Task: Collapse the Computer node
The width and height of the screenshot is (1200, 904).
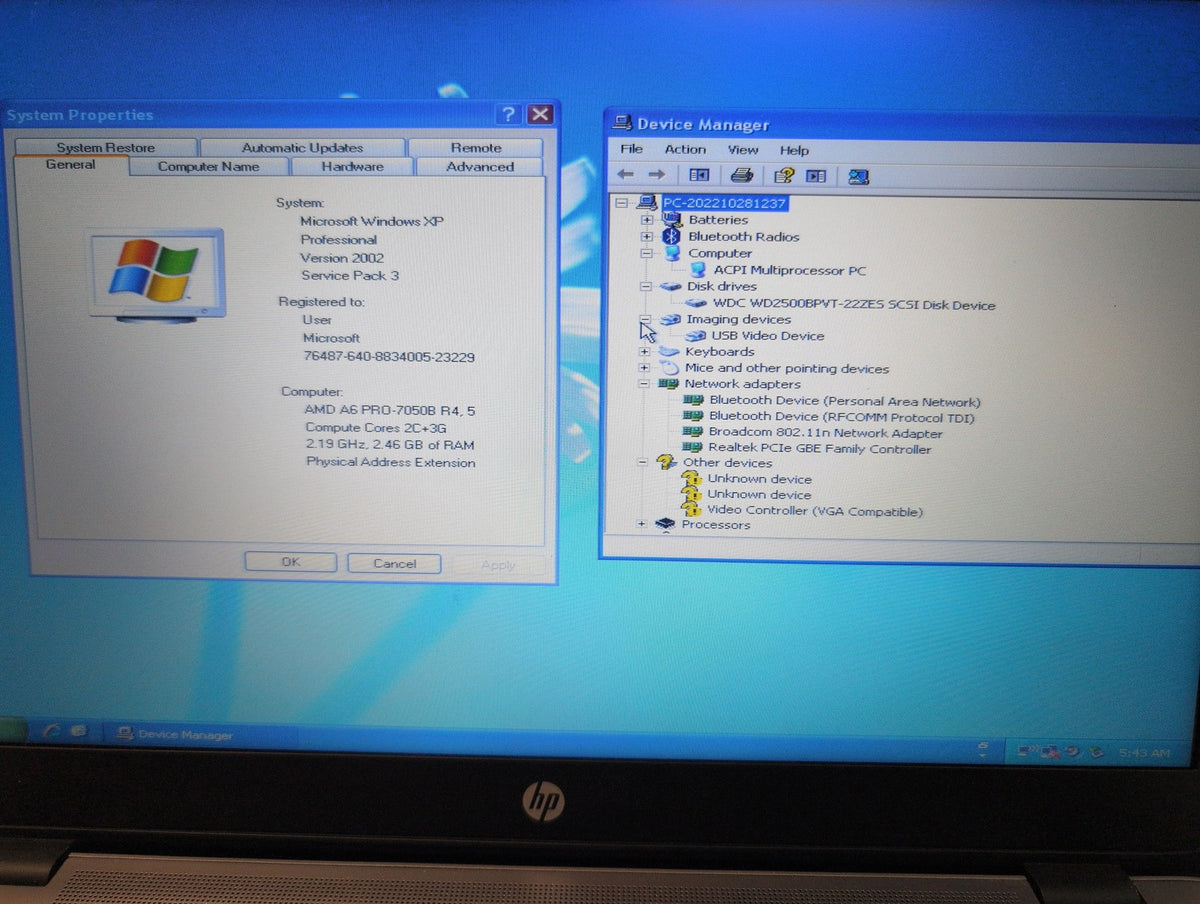Action: [x=647, y=253]
